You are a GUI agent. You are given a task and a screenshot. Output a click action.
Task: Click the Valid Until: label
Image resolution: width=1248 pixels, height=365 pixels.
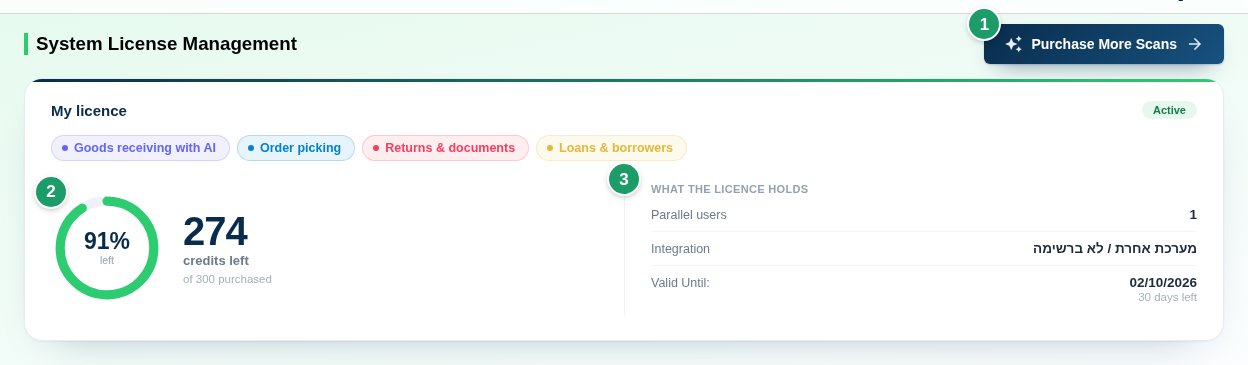point(680,283)
